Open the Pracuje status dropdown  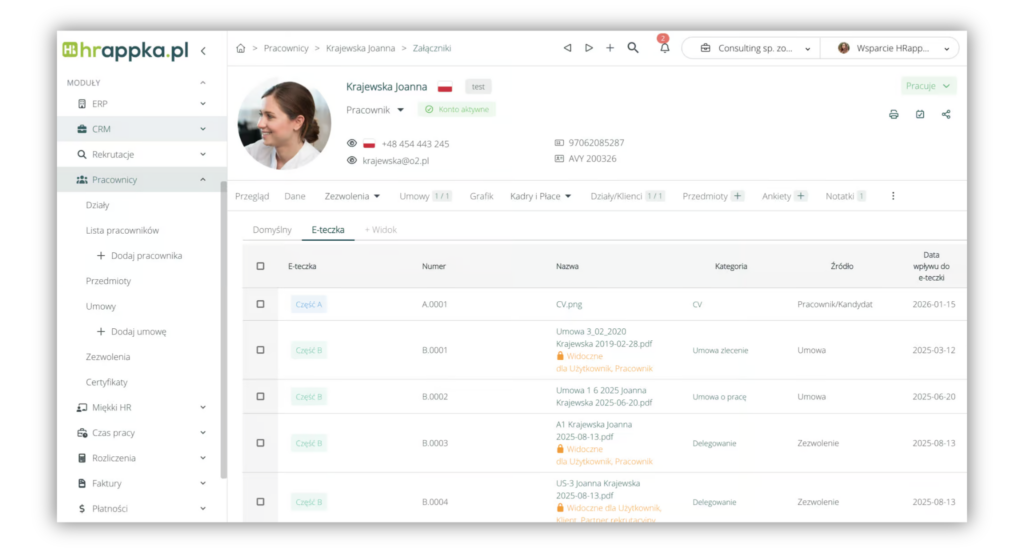(x=928, y=86)
